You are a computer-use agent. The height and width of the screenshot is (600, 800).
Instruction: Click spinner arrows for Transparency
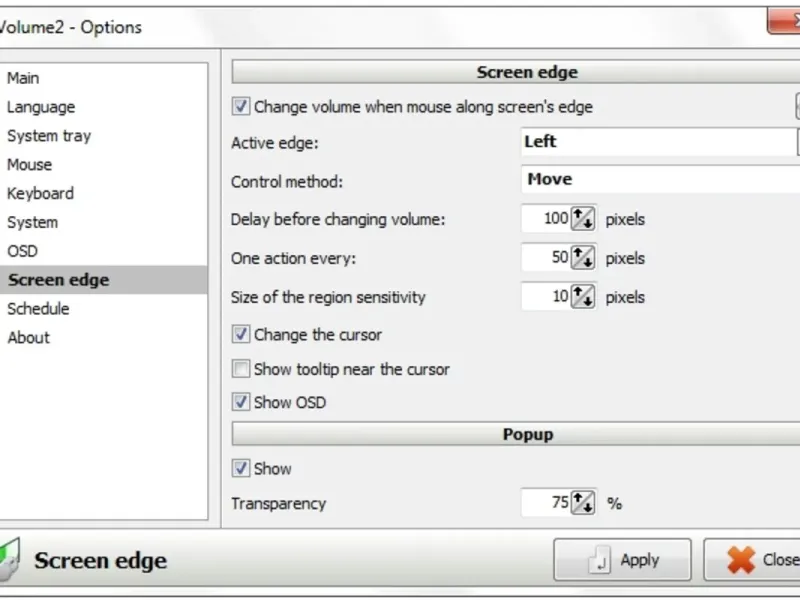tap(583, 503)
